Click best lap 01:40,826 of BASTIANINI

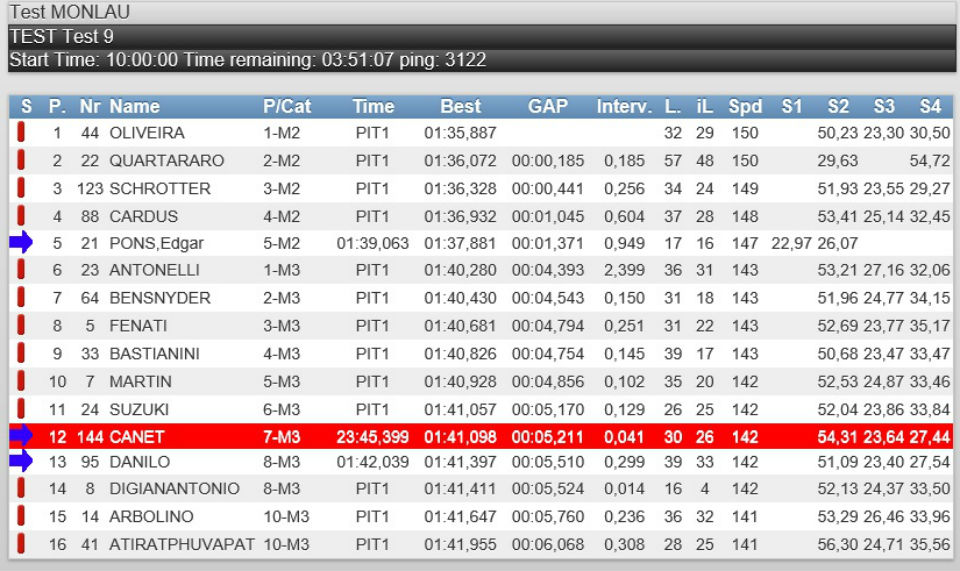coord(460,354)
